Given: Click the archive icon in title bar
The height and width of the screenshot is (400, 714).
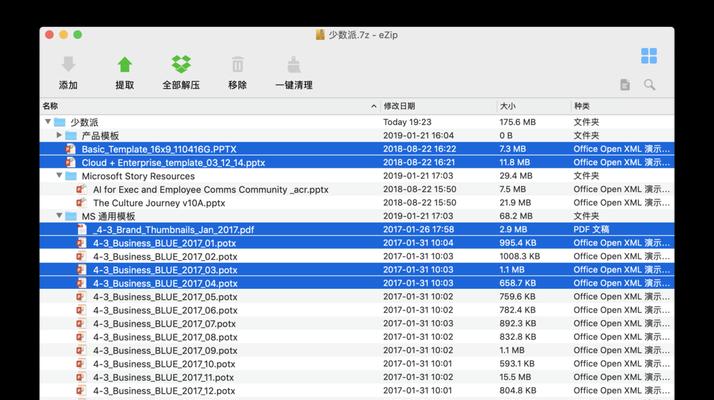Looking at the screenshot, I should (321, 35).
